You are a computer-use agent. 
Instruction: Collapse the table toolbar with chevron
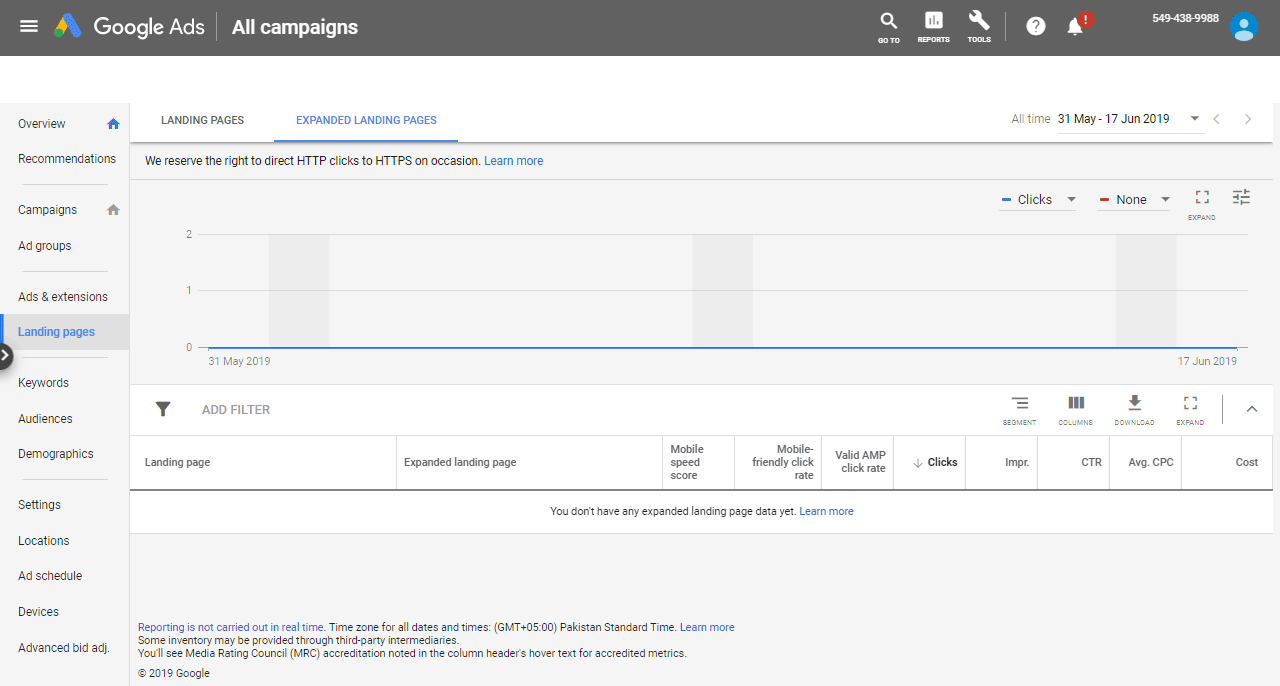[x=1252, y=409]
